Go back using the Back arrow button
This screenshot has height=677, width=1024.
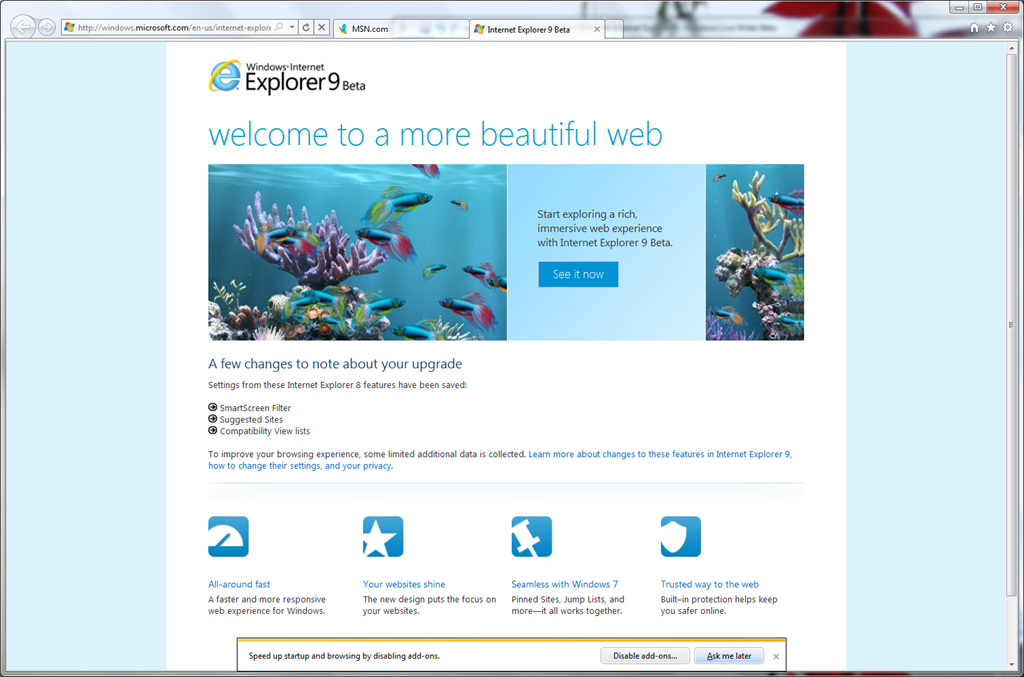pyautogui.click(x=23, y=27)
